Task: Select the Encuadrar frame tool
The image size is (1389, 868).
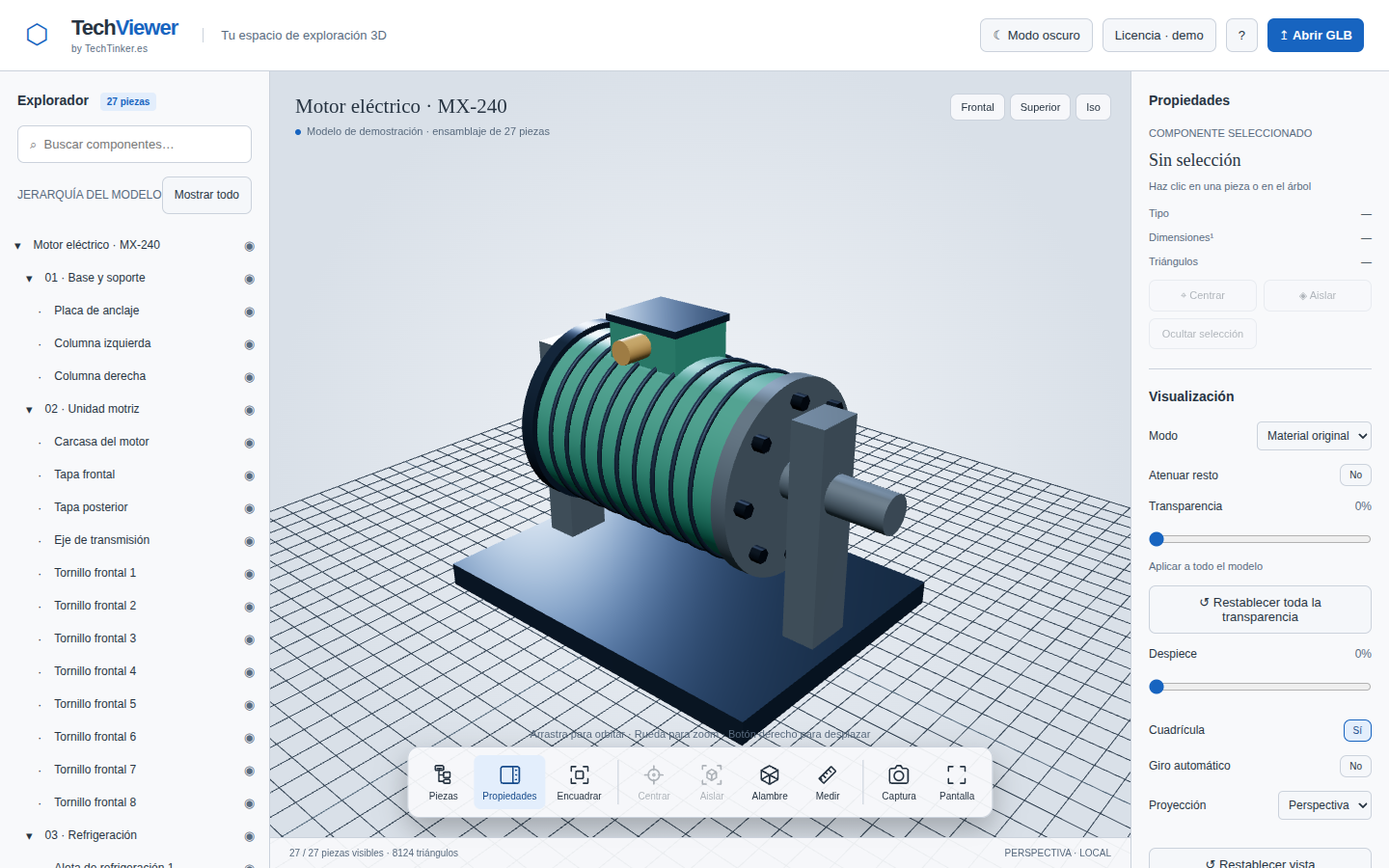Action: tap(579, 782)
